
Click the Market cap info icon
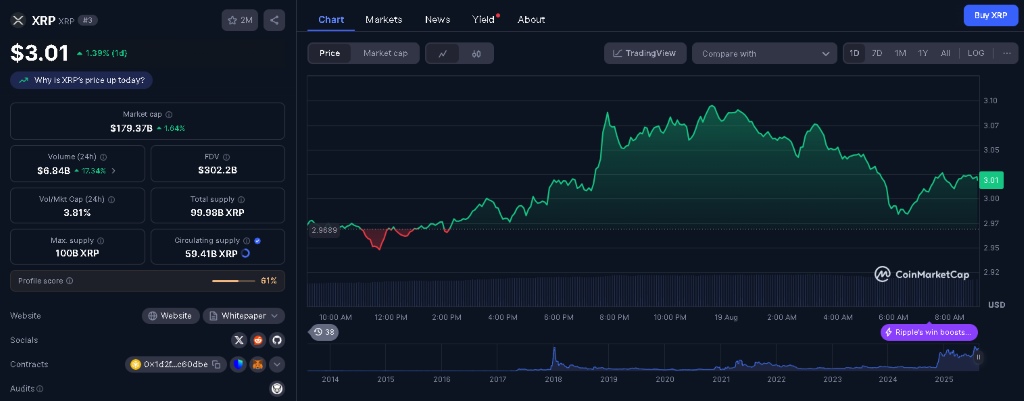click(x=168, y=114)
